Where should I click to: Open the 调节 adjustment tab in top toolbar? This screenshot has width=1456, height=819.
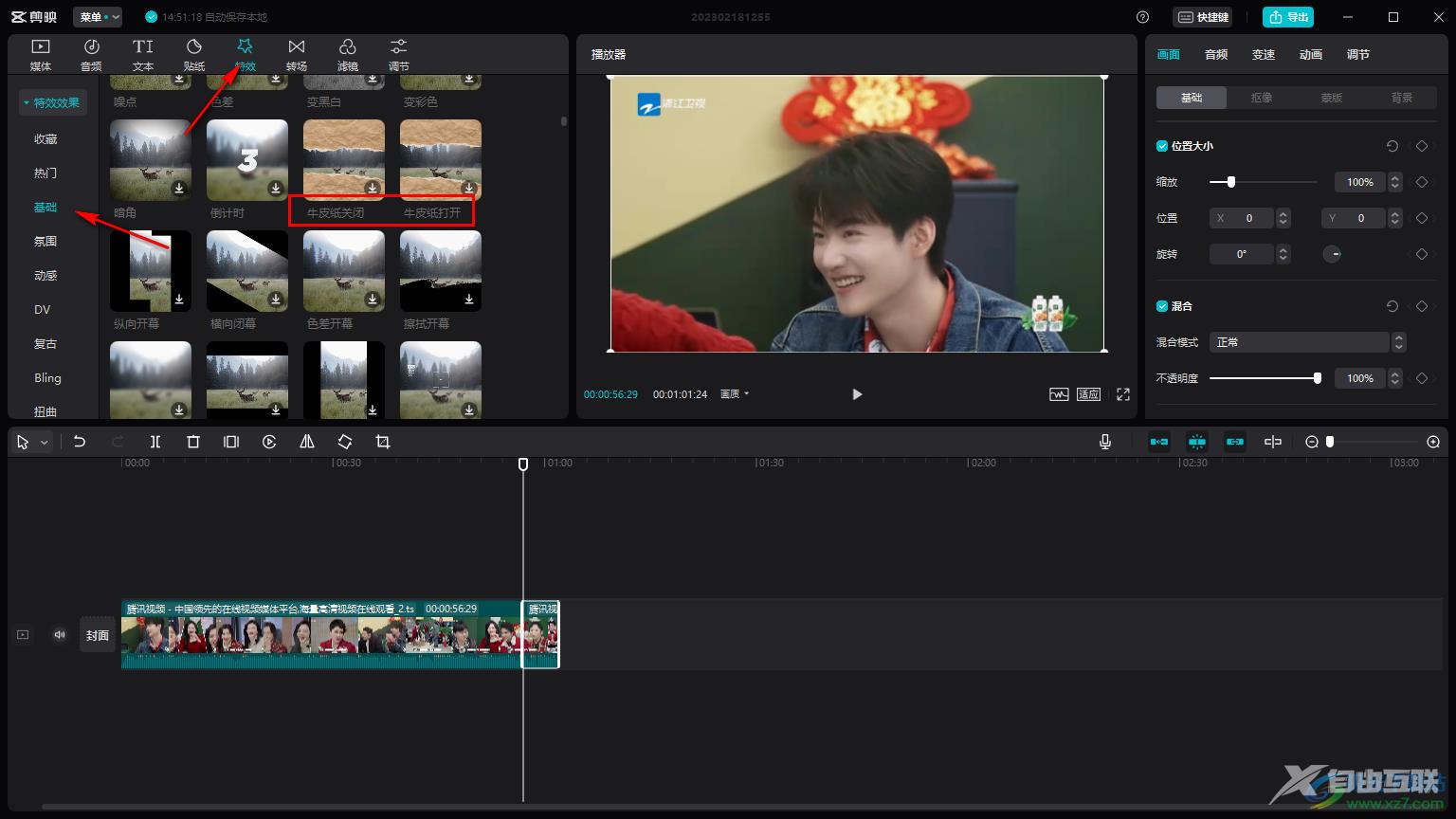pos(399,55)
